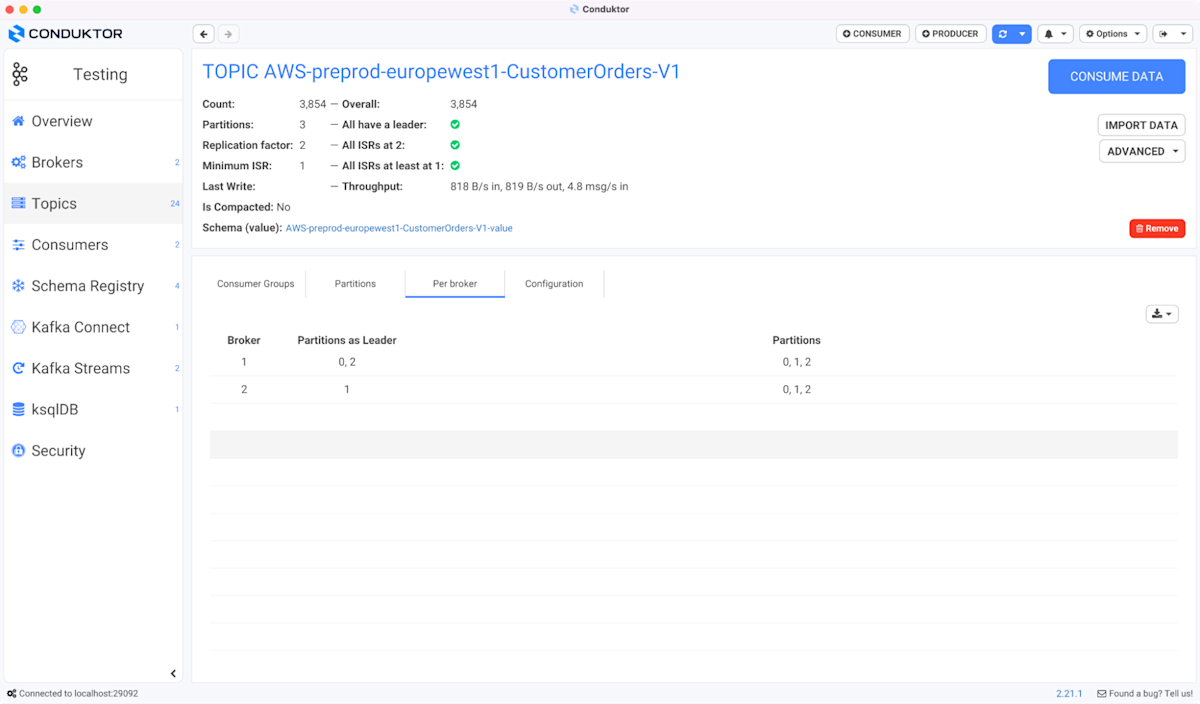Open the refresh interval dropdown arrow
1200x704 pixels.
[1022, 34]
